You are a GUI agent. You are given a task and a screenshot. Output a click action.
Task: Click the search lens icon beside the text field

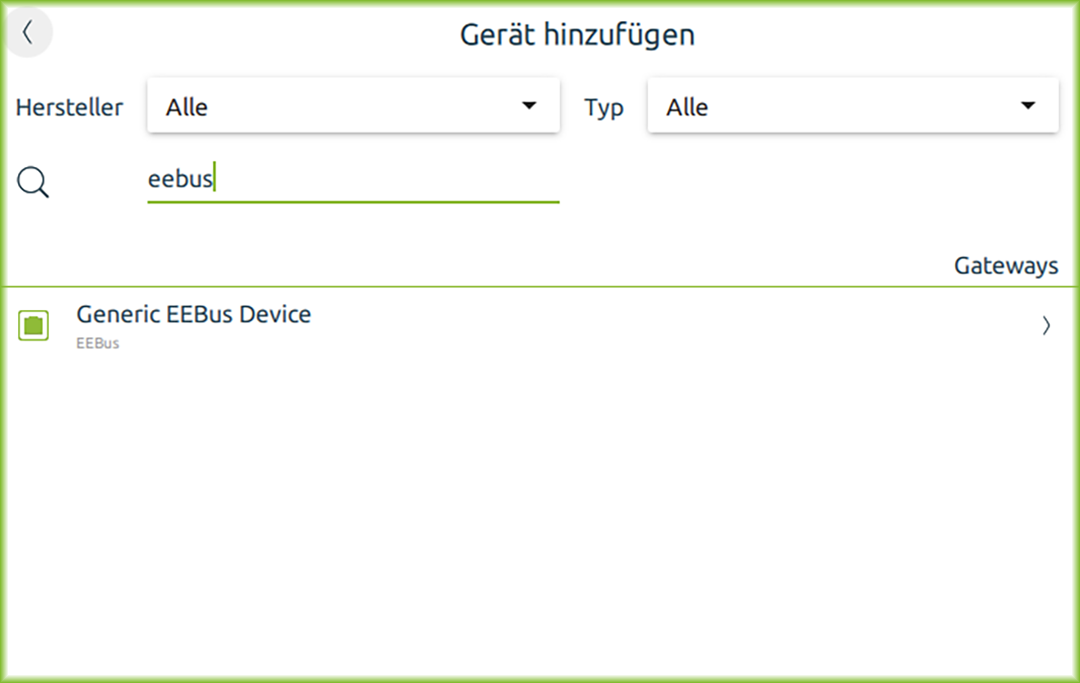pos(33,182)
